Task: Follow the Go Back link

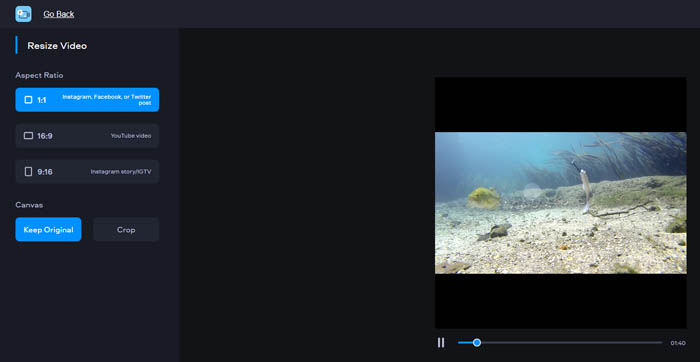Action: pyautogui.click(x=58, y=14)
